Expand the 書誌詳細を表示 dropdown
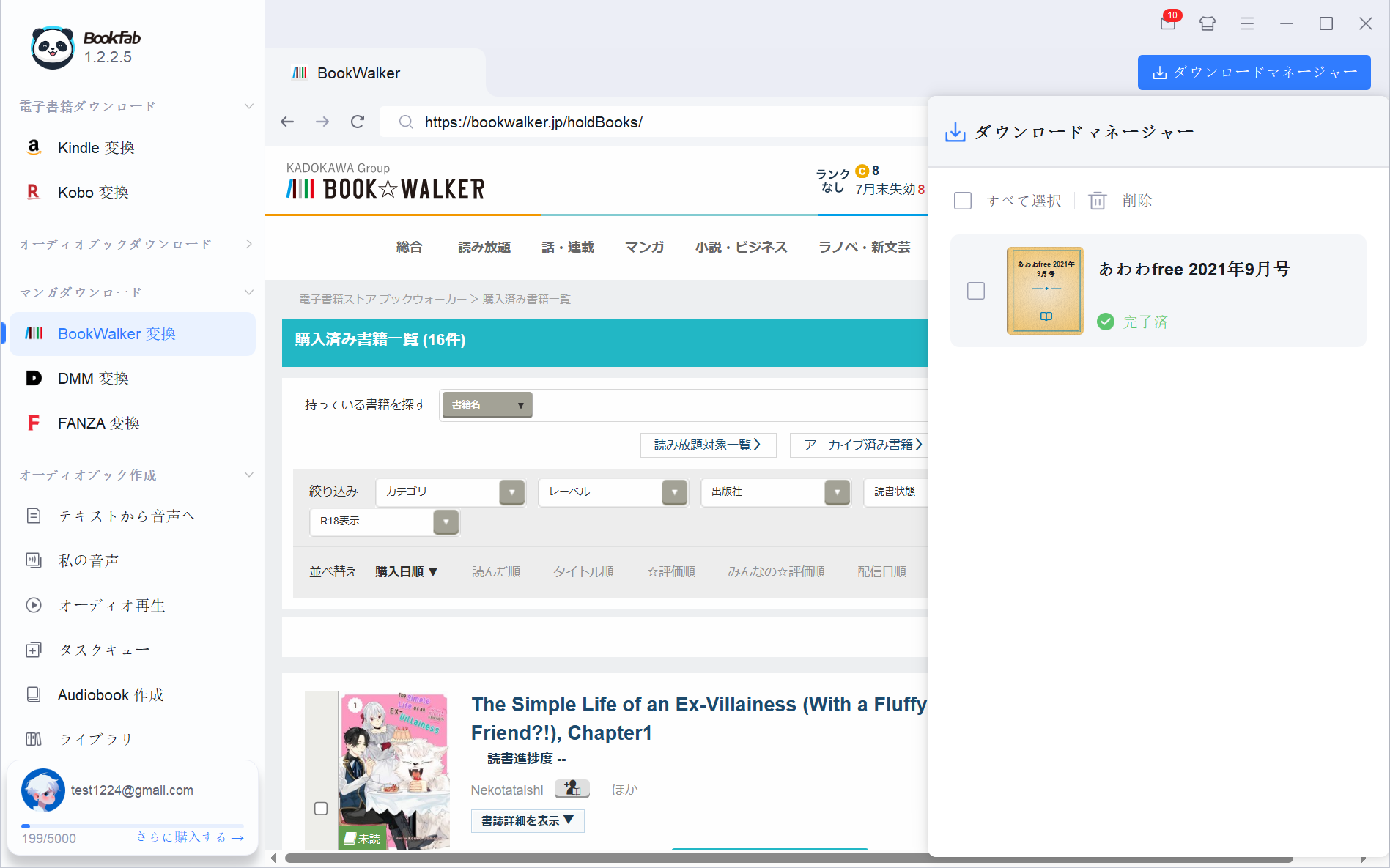 pyautogui.click(x=527, y=820)
